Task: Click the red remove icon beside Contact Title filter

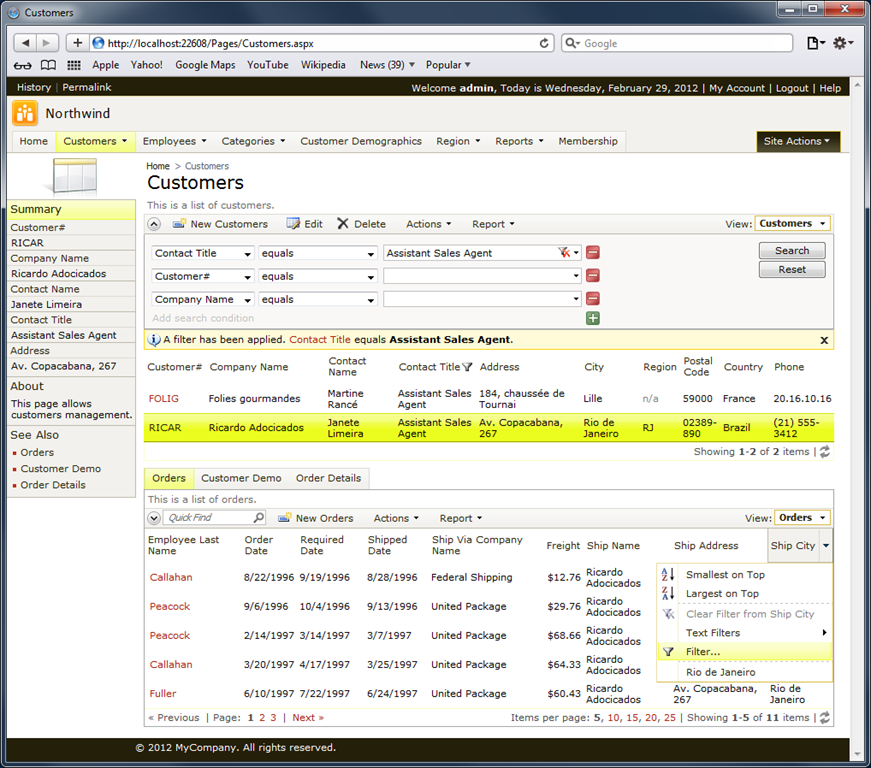Action: pos(593,253)
